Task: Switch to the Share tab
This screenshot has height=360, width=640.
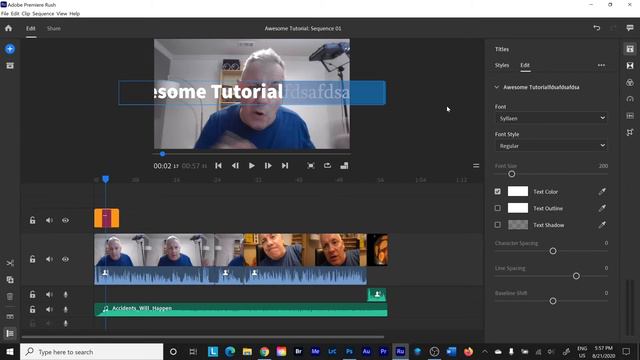Action: coord(53,29)
